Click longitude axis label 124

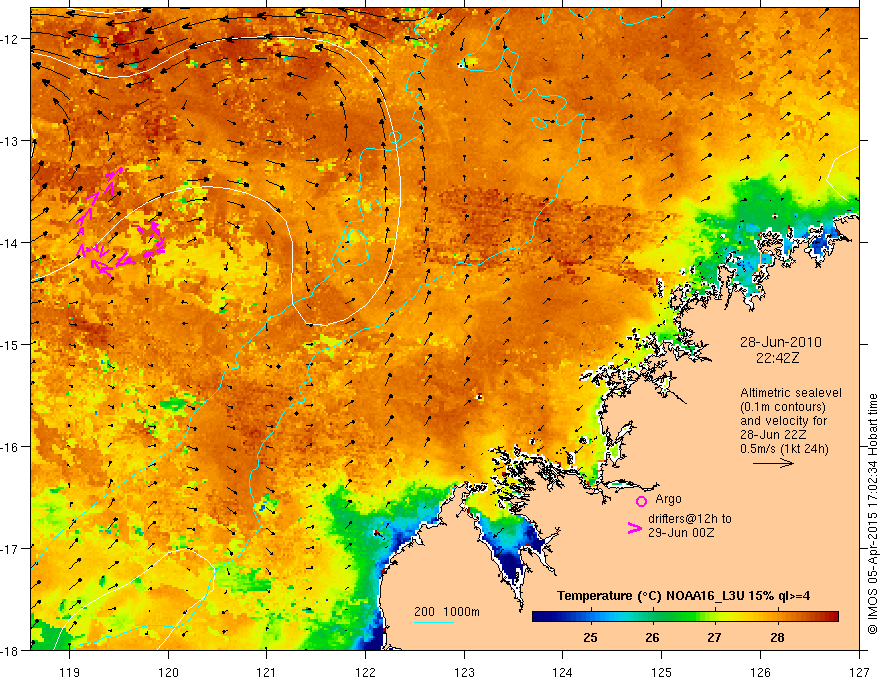[563, 672]
